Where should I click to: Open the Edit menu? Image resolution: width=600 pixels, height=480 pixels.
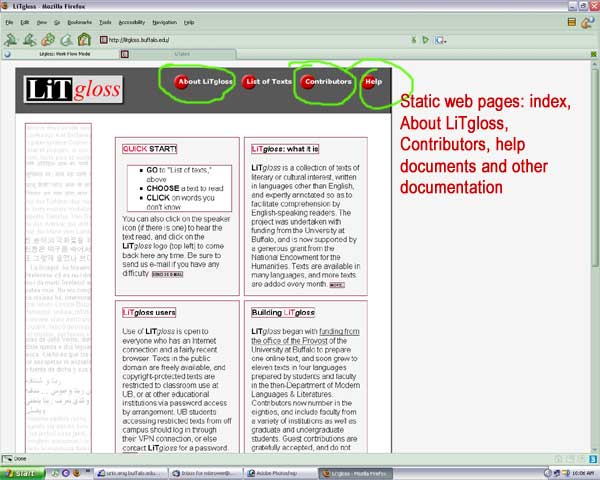[25, 23]
